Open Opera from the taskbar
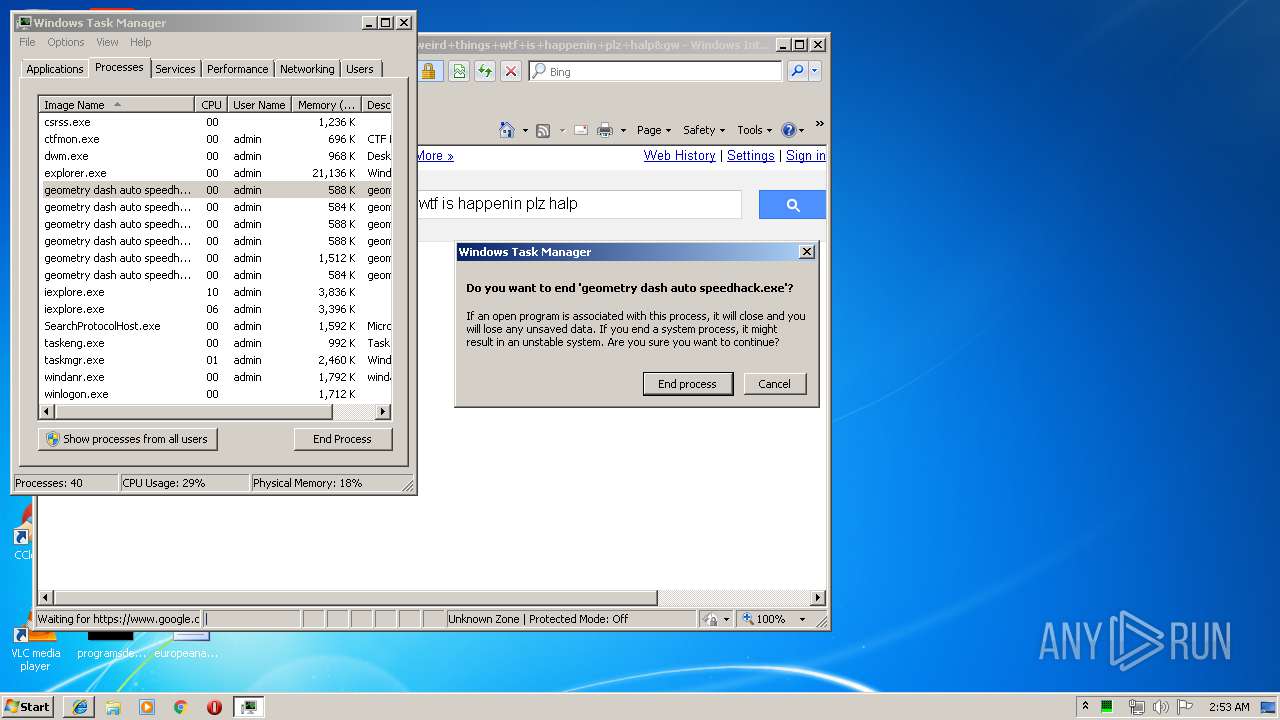 [x=214, y=707]
